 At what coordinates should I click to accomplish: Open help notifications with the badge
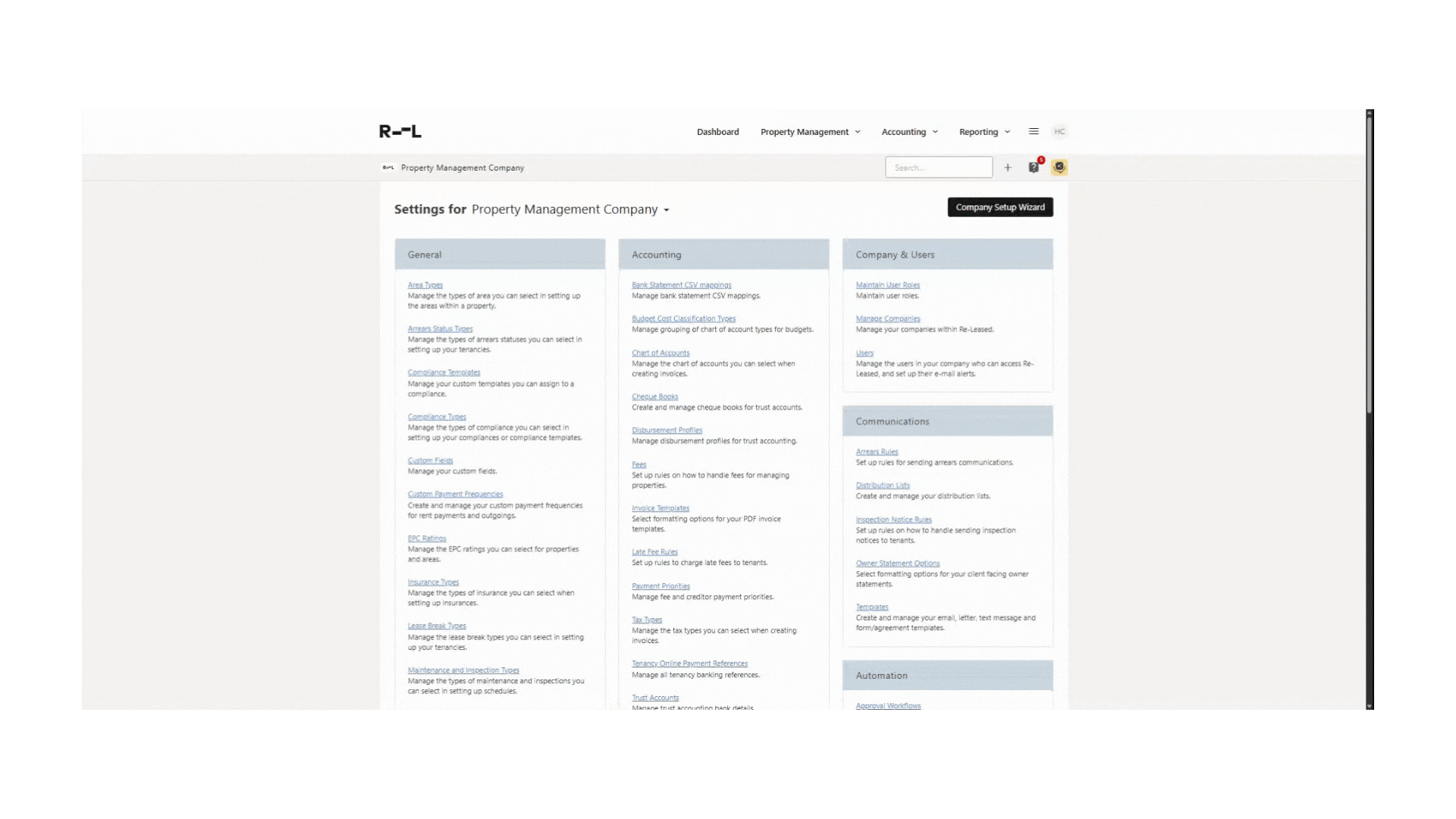pos(1034,167)
